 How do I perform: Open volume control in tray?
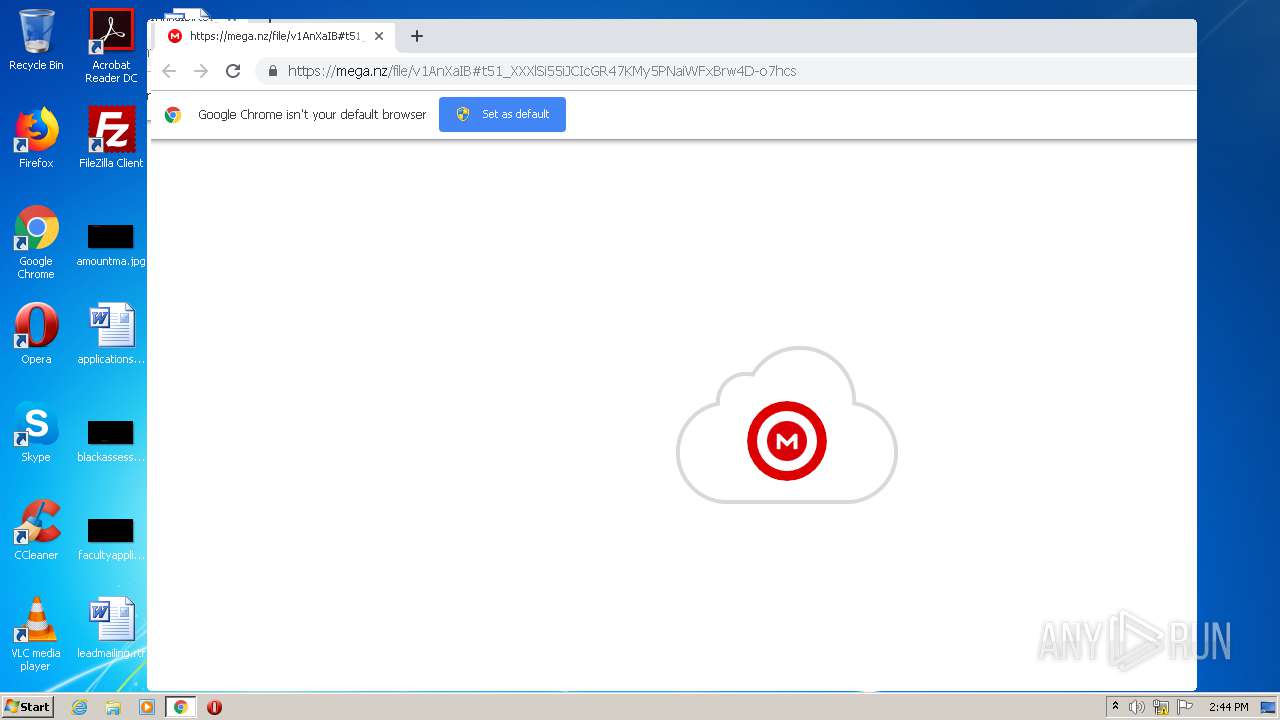[x=1137, y=707]
